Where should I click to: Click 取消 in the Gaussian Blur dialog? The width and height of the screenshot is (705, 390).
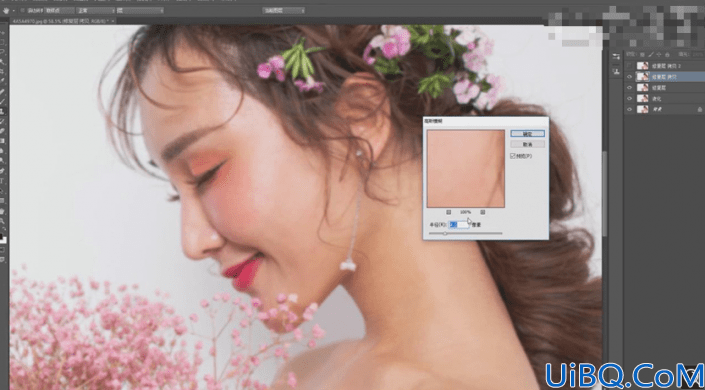(527, 144)
